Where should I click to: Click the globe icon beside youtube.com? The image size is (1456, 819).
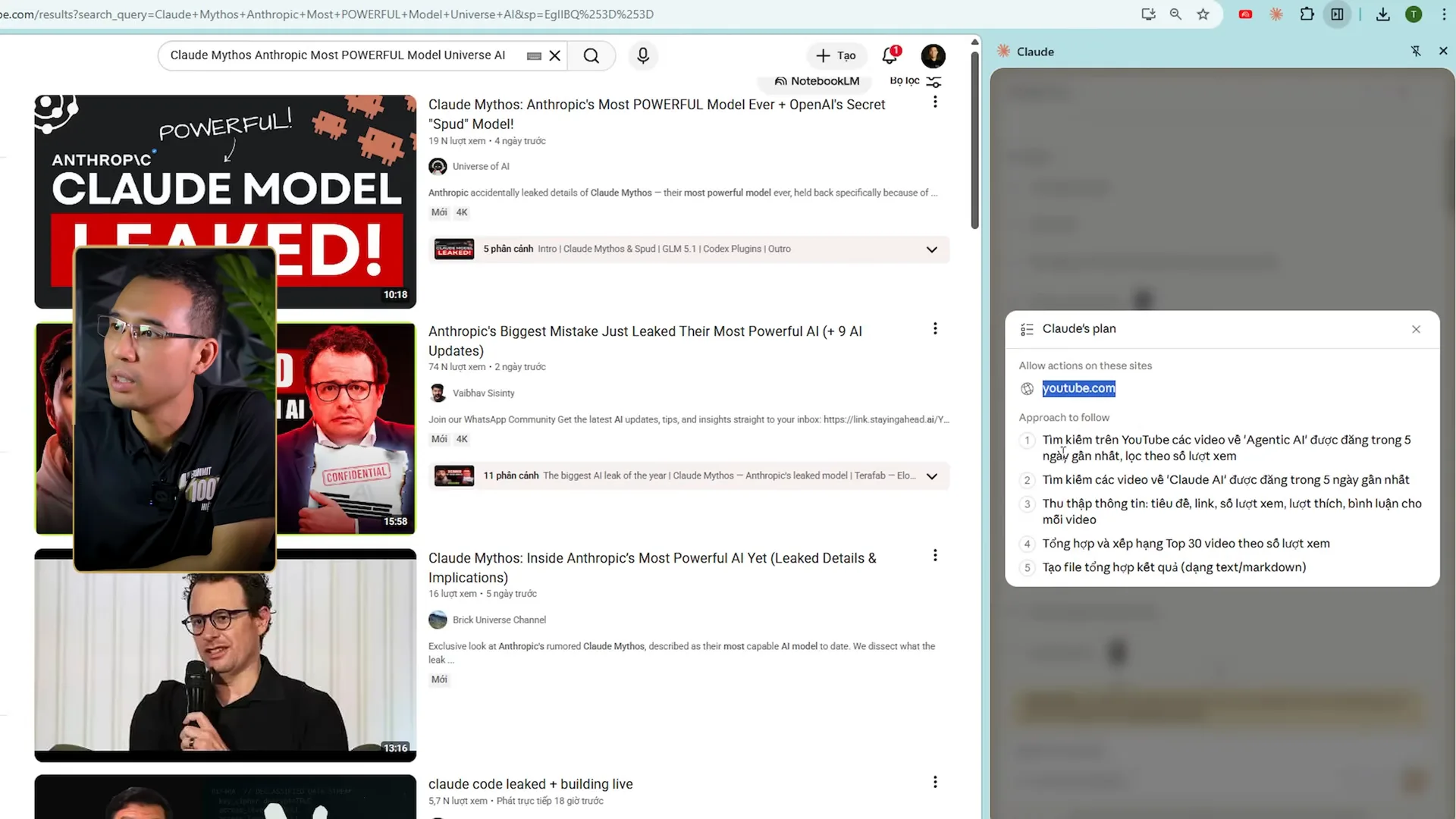(x=1027, y=389)
